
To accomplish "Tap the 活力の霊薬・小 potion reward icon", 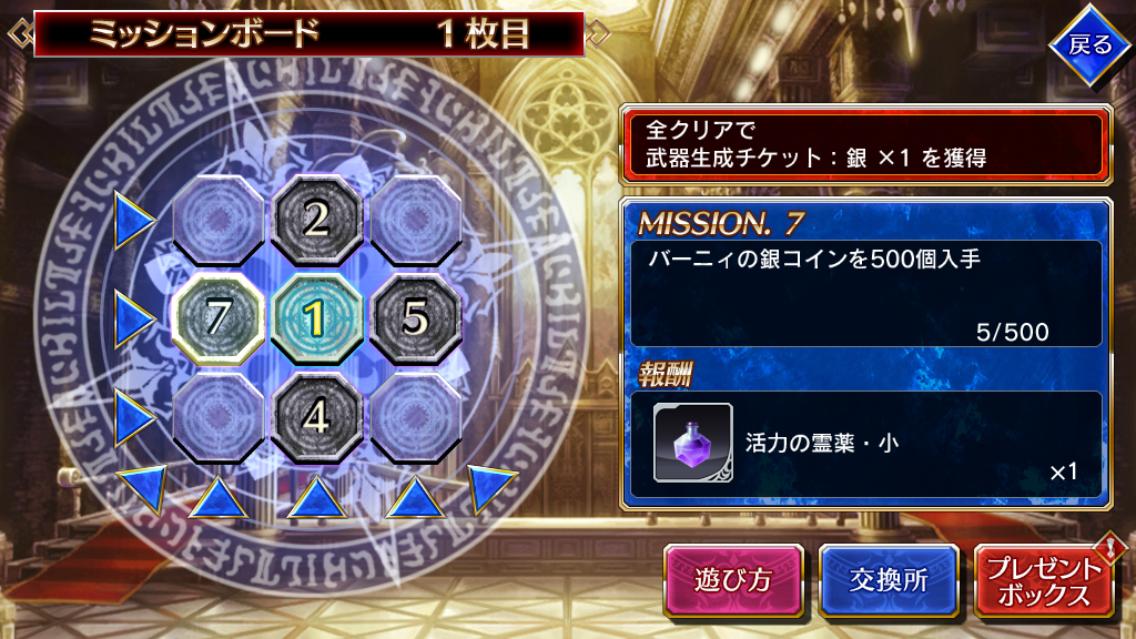I will click(693, 443).
